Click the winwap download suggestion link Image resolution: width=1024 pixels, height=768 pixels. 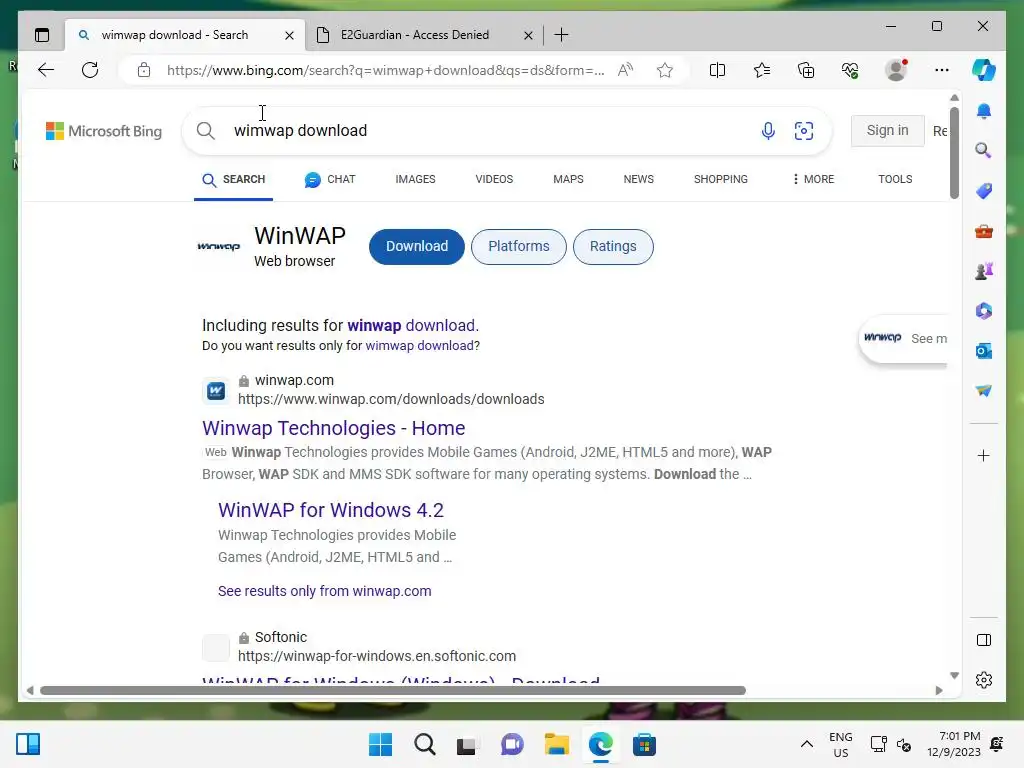tap(412, 325)
